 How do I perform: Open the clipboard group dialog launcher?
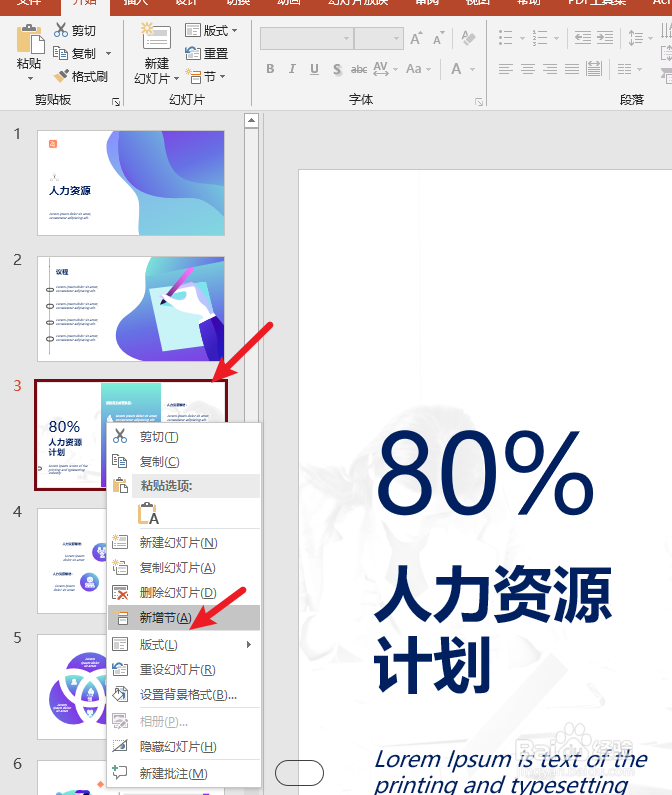click(116, 102)
